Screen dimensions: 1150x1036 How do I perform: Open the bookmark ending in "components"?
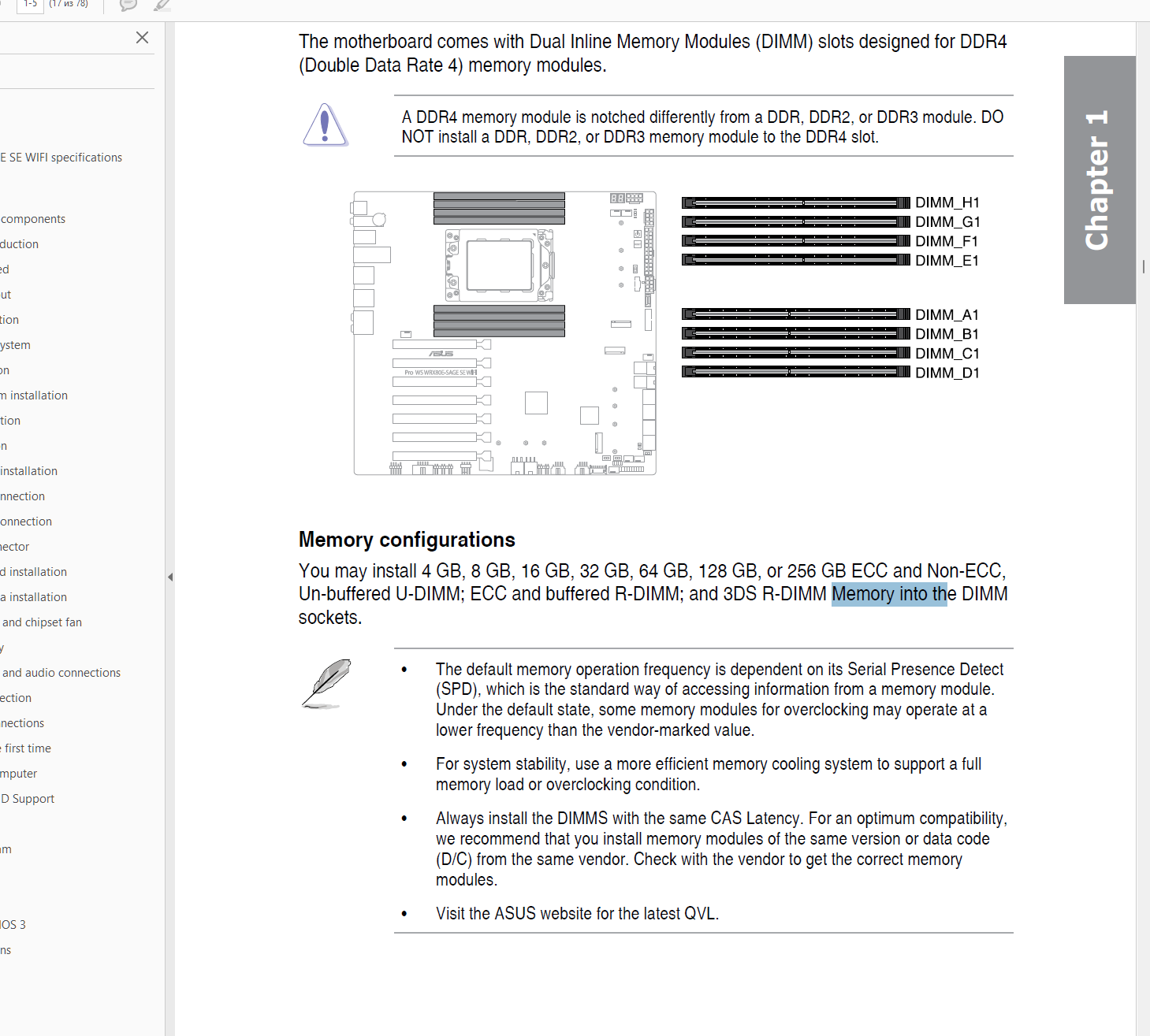(x=33, y=219)
